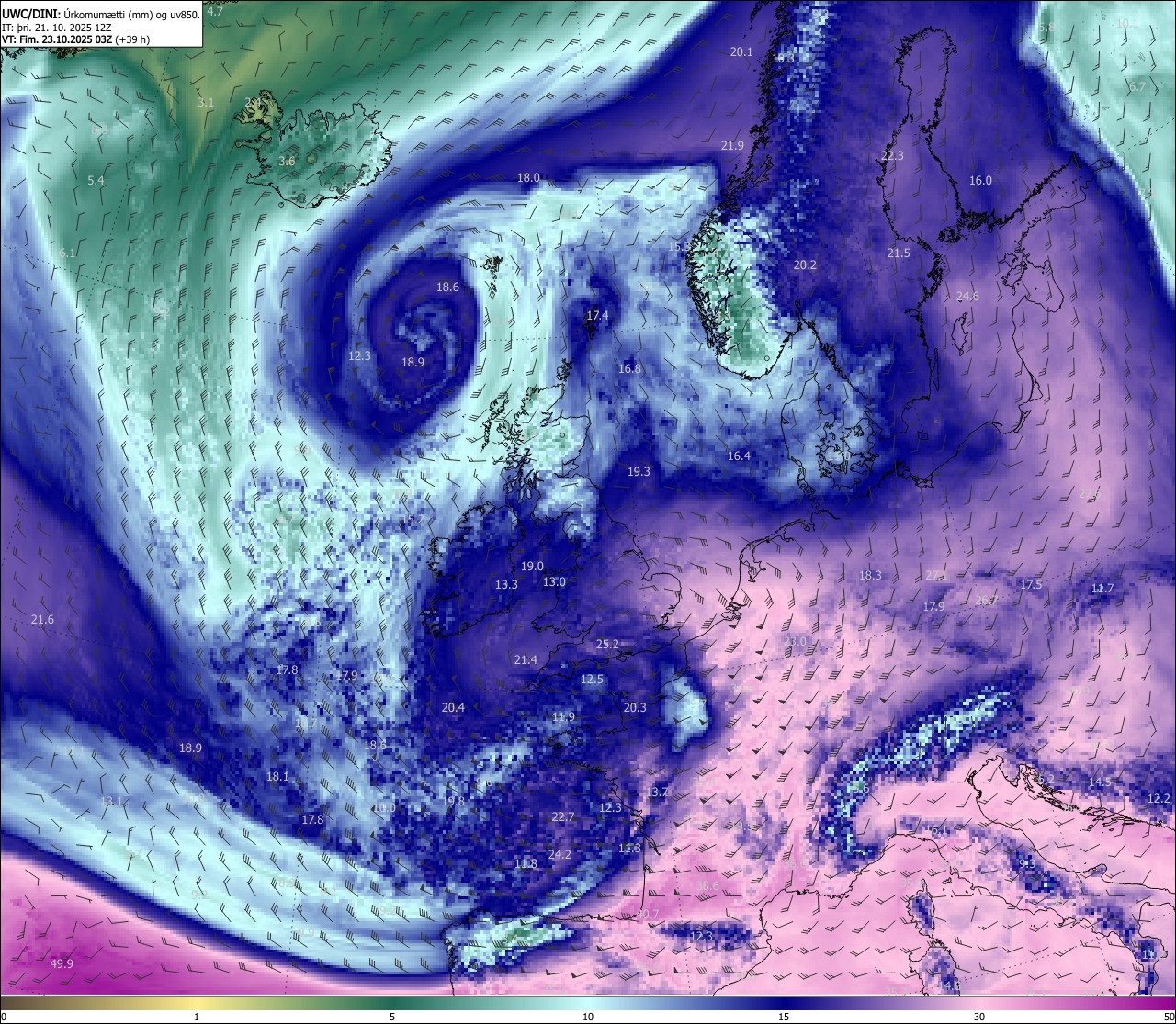Click the 22.7 value on the map

pos(562,817)
